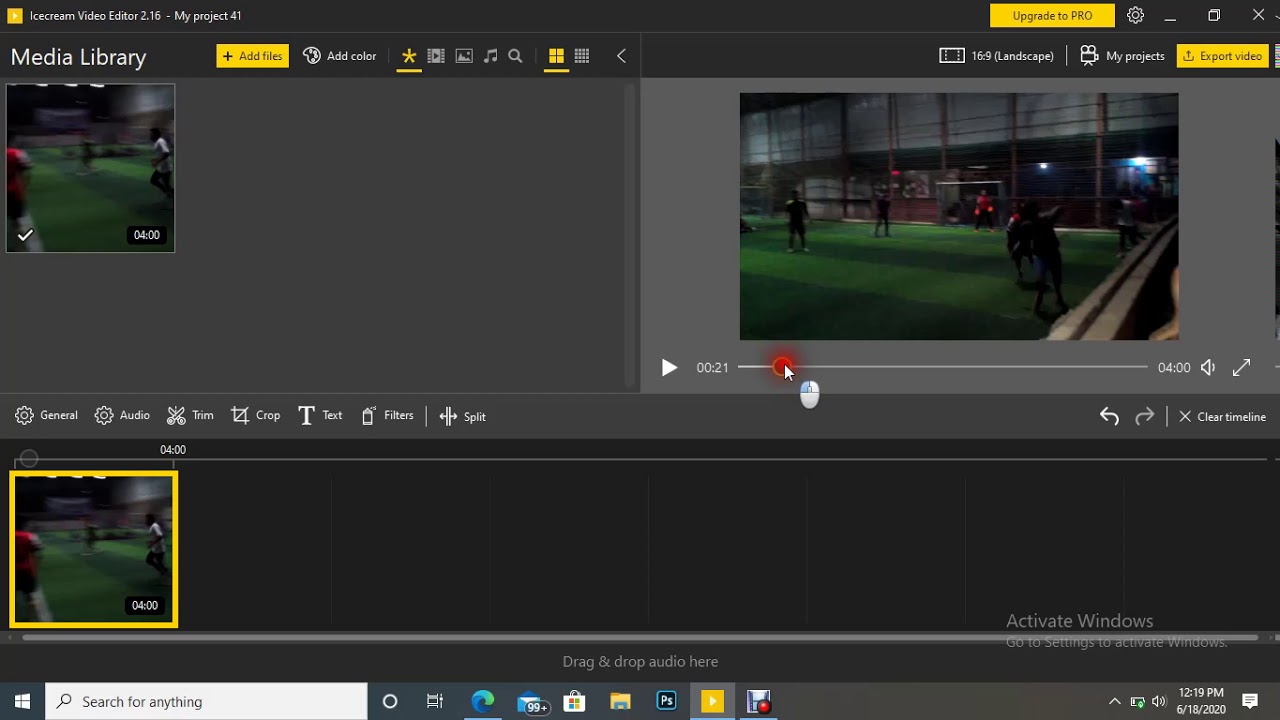Open General clip settings
Viewport: 1280px width, 720px height.
pyautogui.click(x=46, y=416)
